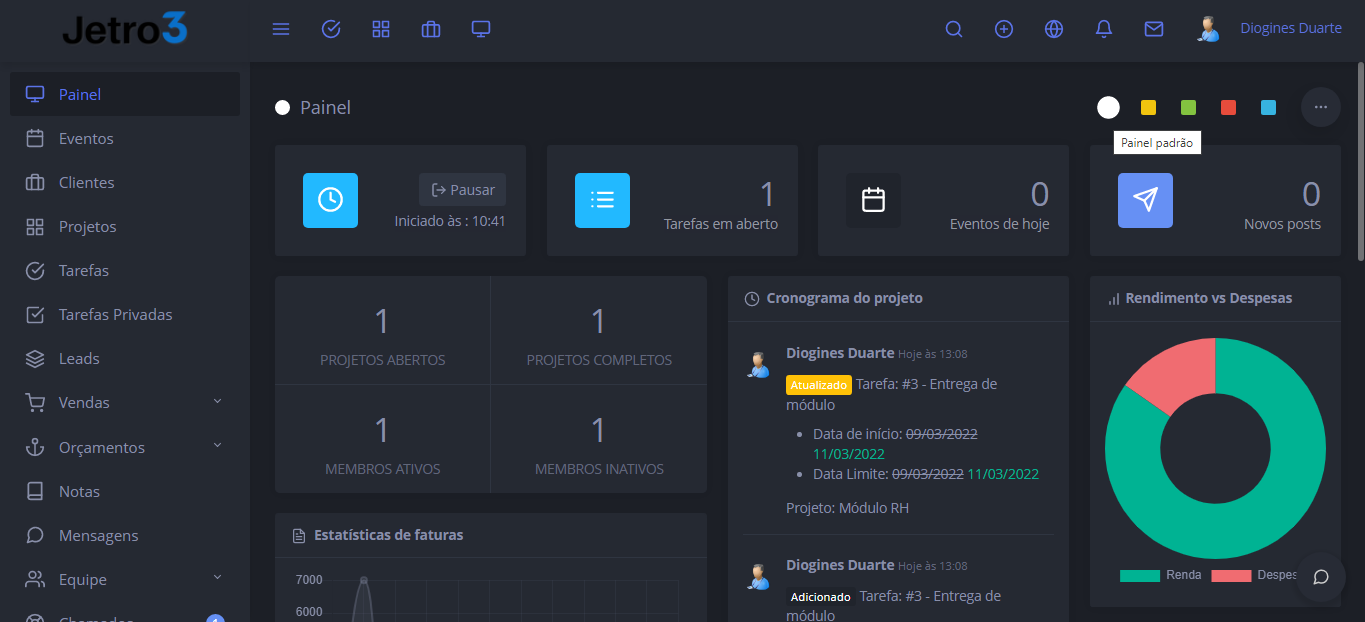Click the plus circle add icon
This screenshot has height=622, width=1365.
pos(1004,29)
